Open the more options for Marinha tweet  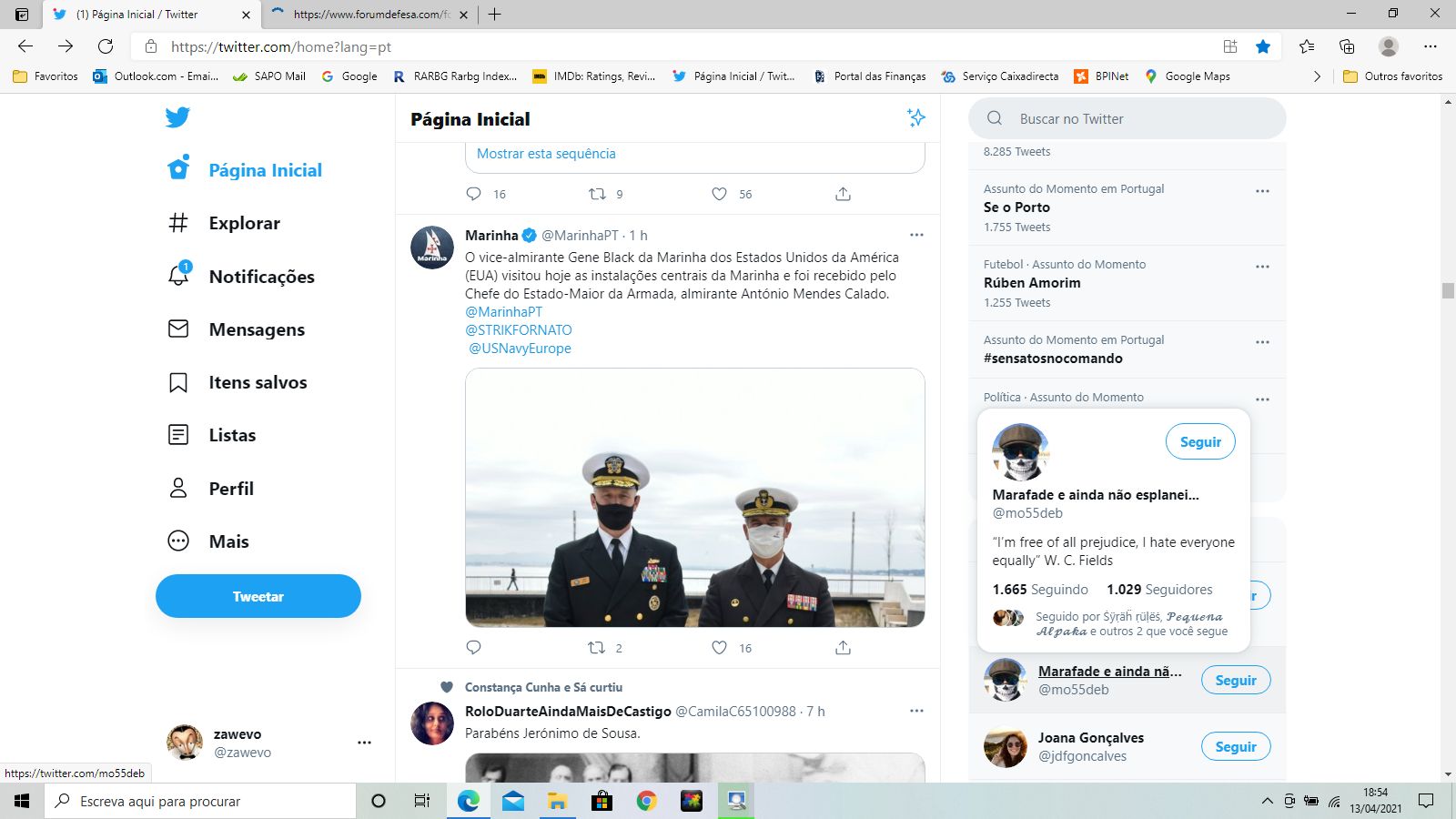tap(916, 235)
